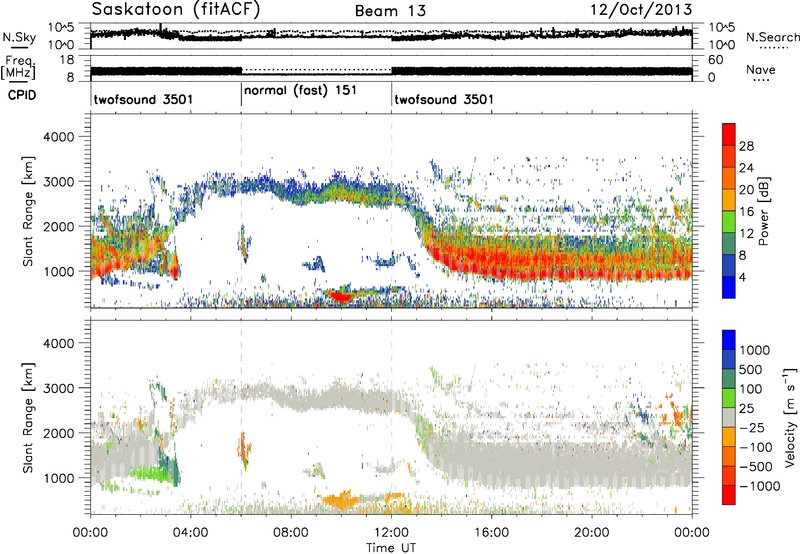
Task: Click the '18' frequency axis tick
Action: [67, 60]
